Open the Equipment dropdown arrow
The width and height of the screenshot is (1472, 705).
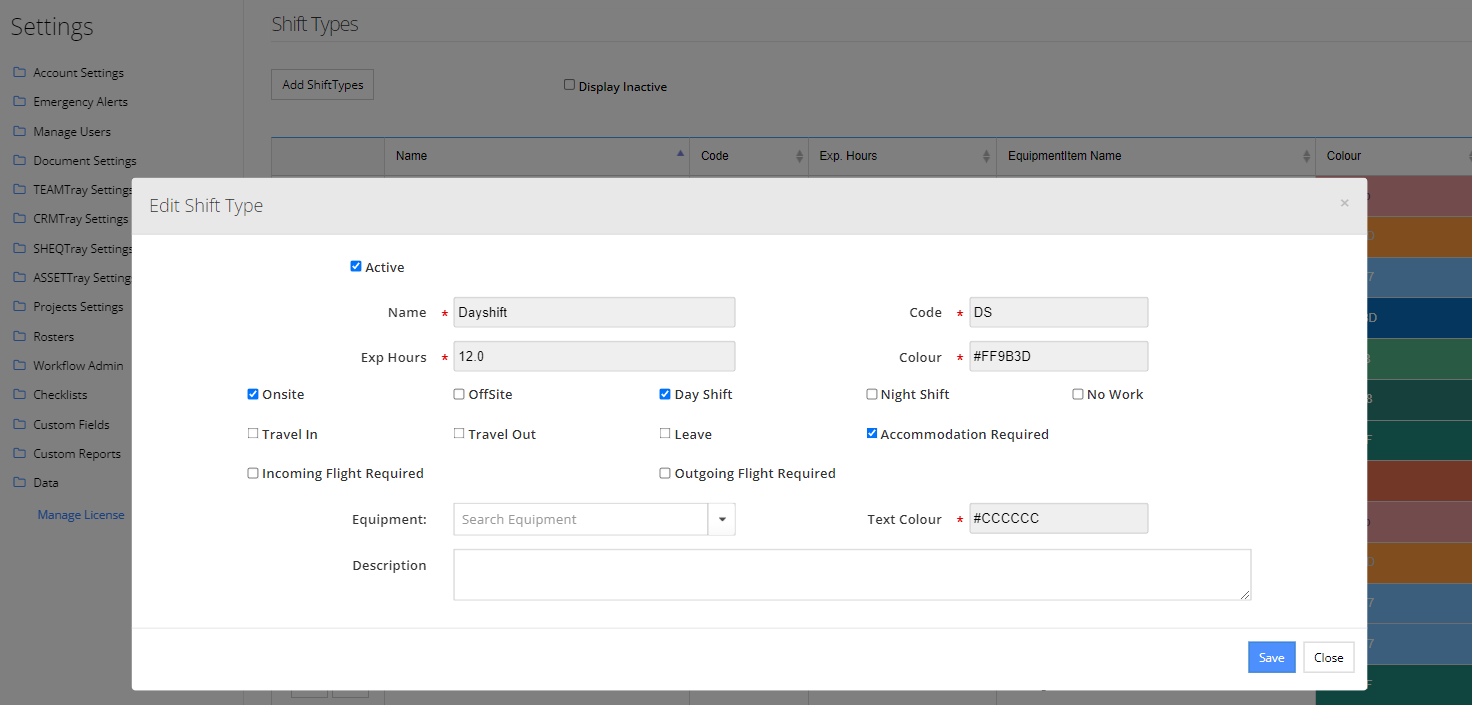[722, 519]
